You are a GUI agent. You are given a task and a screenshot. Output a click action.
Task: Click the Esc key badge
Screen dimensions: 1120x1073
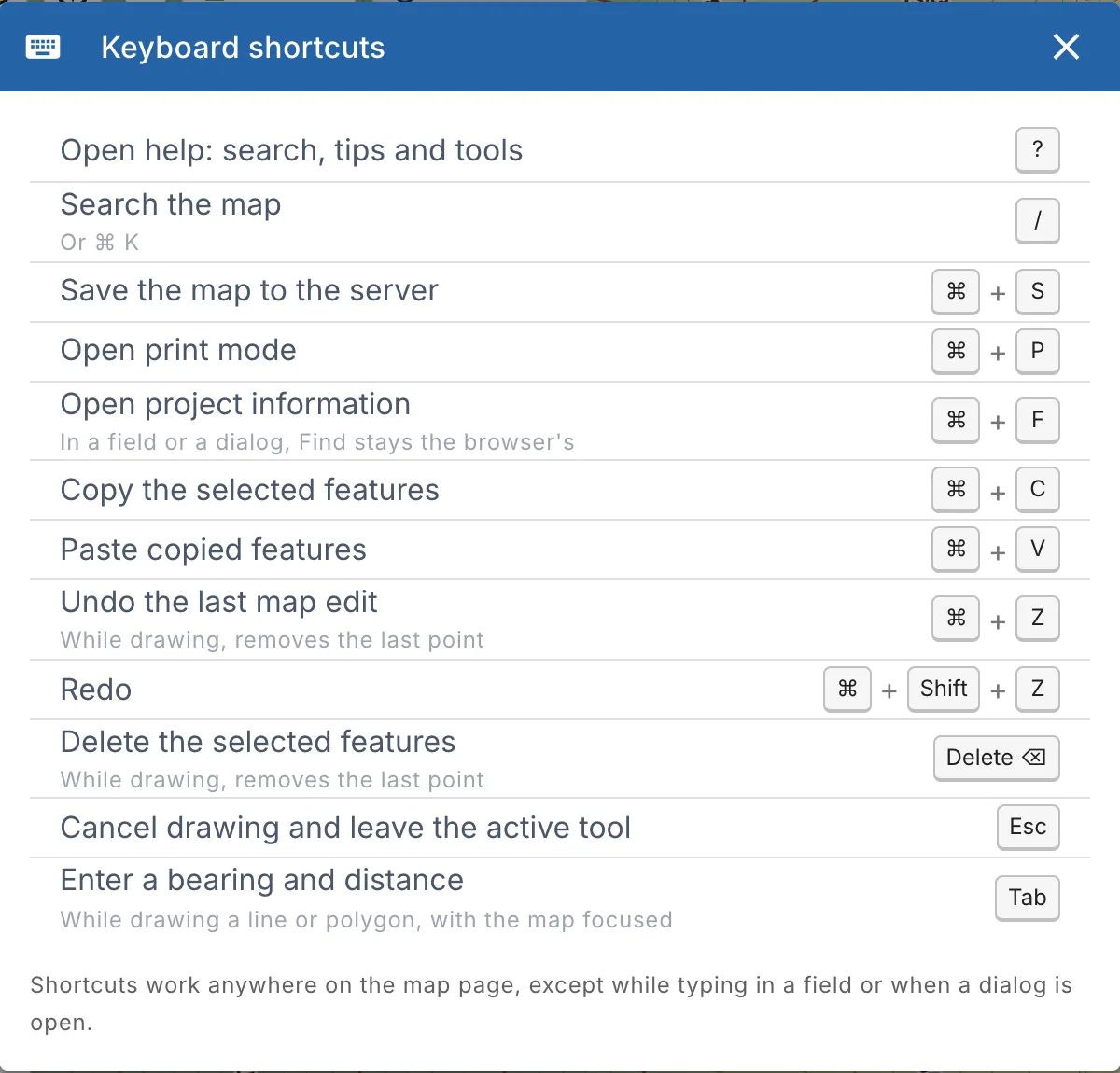tap(1029, 827)
